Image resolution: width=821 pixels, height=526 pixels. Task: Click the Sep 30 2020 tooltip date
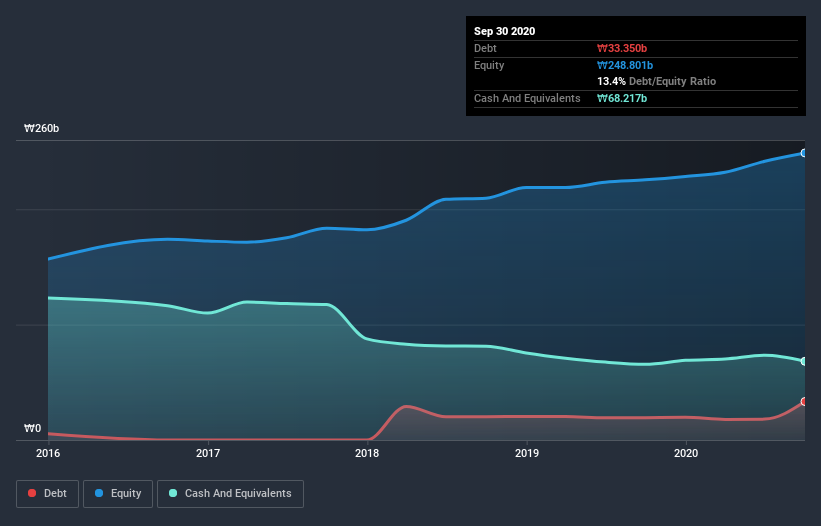pos(505,31)
